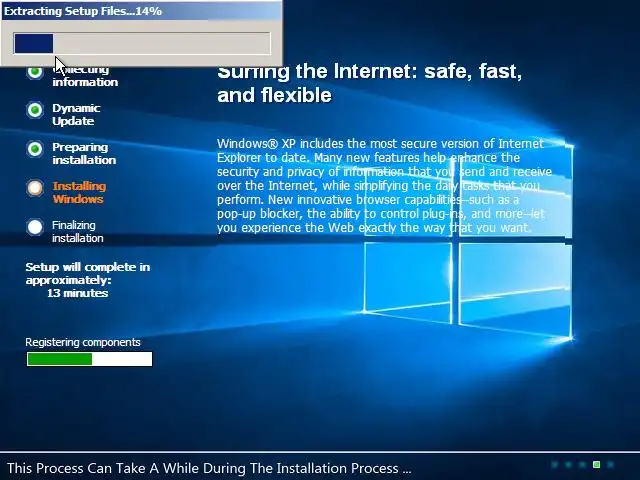
Task: Click the 'Finalizing installation' step label
Action: (x=78, y=231)
